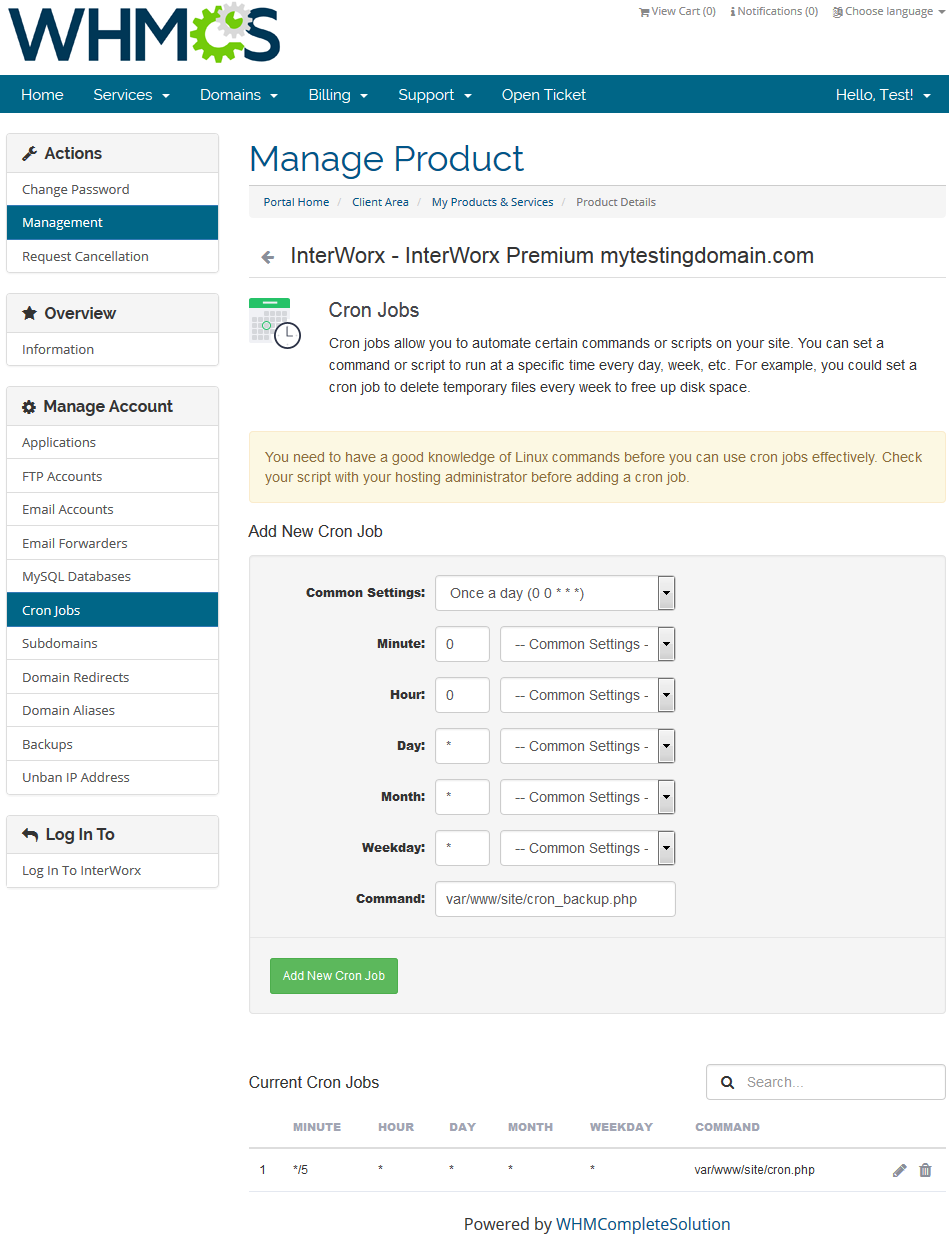Open Information under Overview
Screen dimensions: 949x1240
112,349
